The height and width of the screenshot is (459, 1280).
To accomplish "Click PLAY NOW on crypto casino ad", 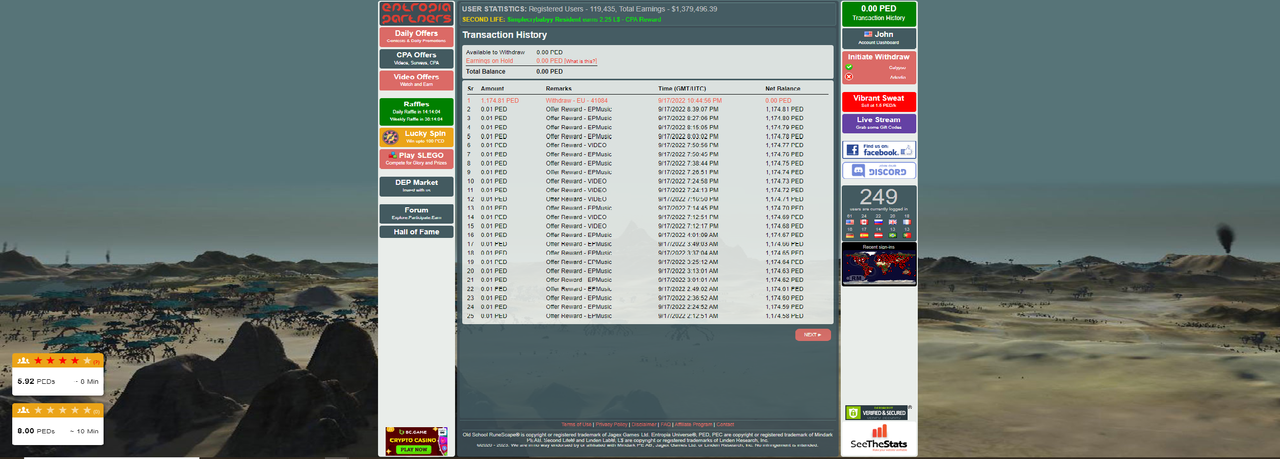I will click(414, 450).
